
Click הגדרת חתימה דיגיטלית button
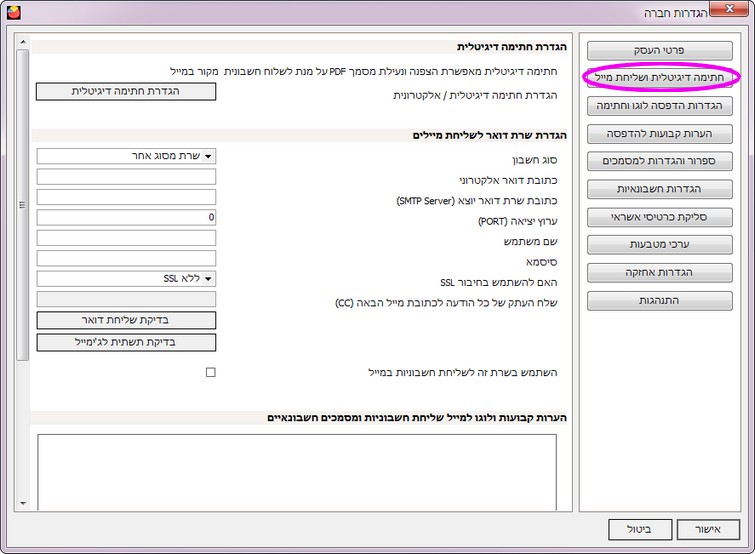[126, 91]
